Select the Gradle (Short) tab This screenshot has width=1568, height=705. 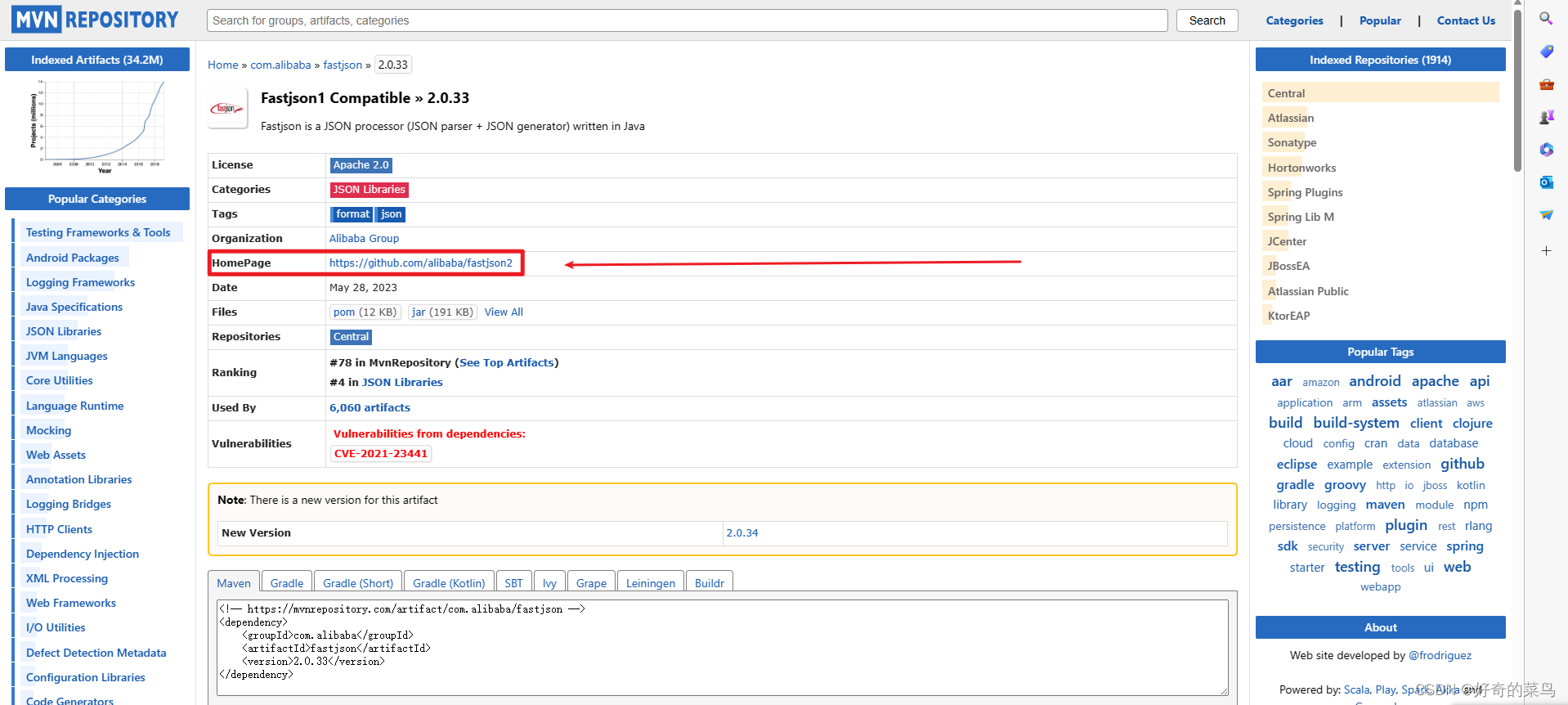[x=358, y=582]
